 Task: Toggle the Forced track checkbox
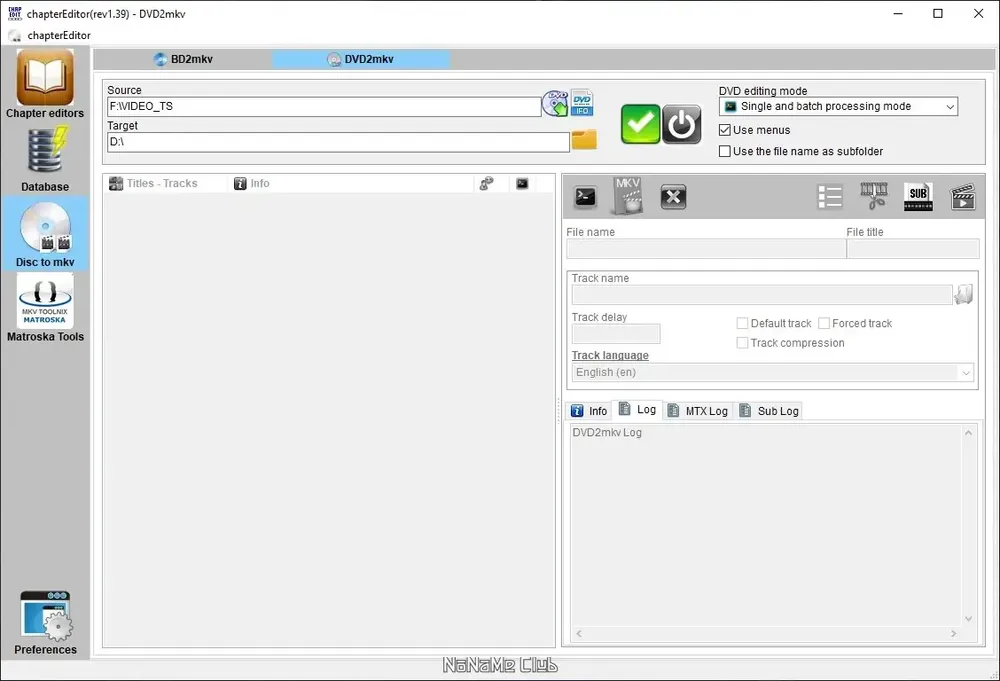pyautogui.click(x=824, y=323)
